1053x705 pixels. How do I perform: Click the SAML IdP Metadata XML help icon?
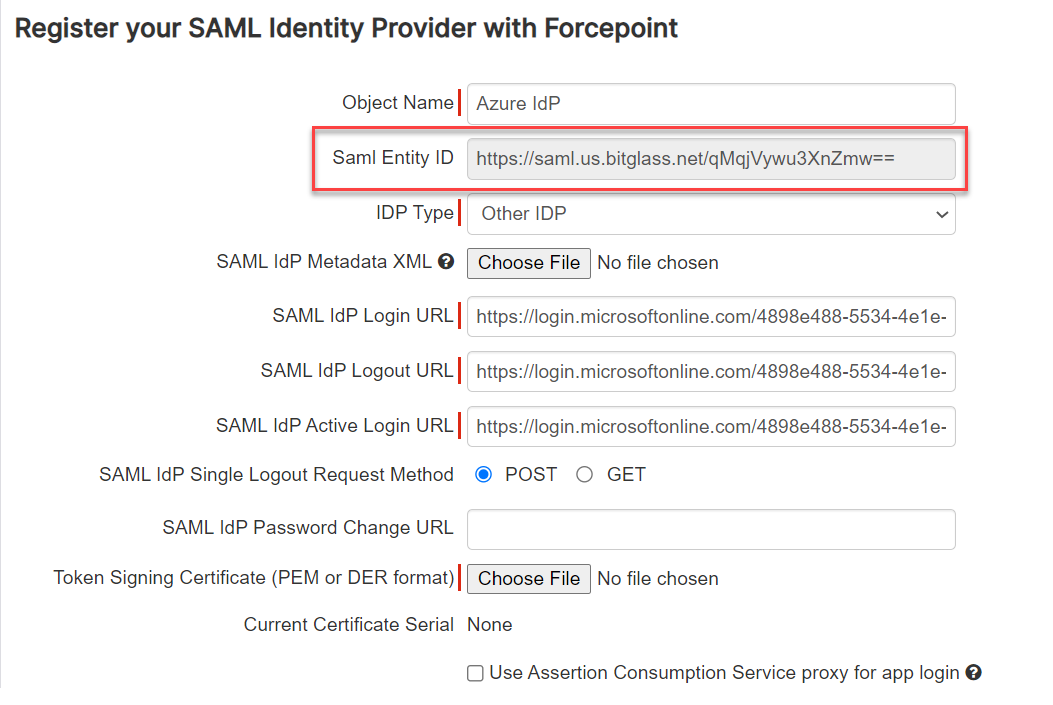coord(446,262)
